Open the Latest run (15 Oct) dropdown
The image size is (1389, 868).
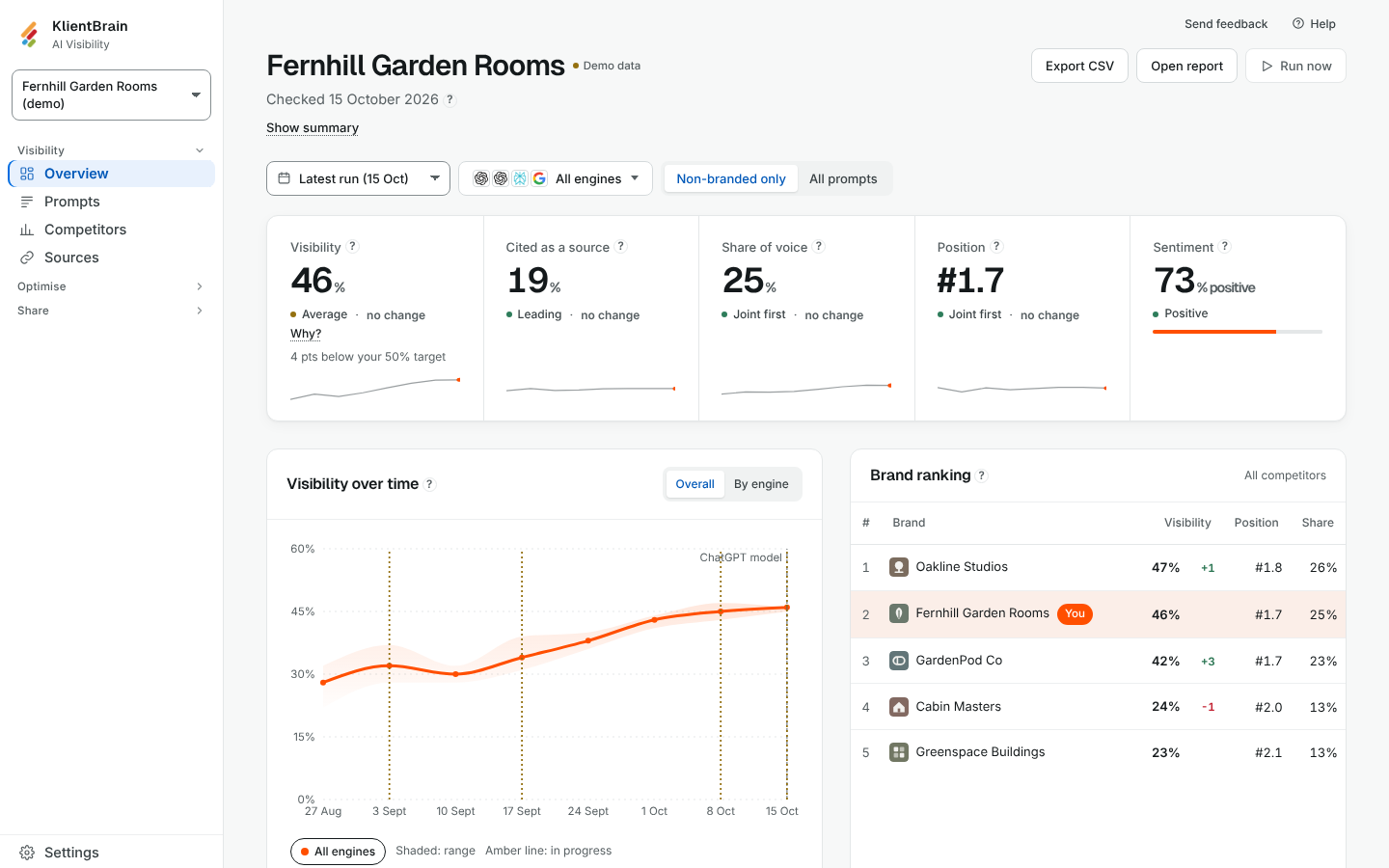point(358,178)
